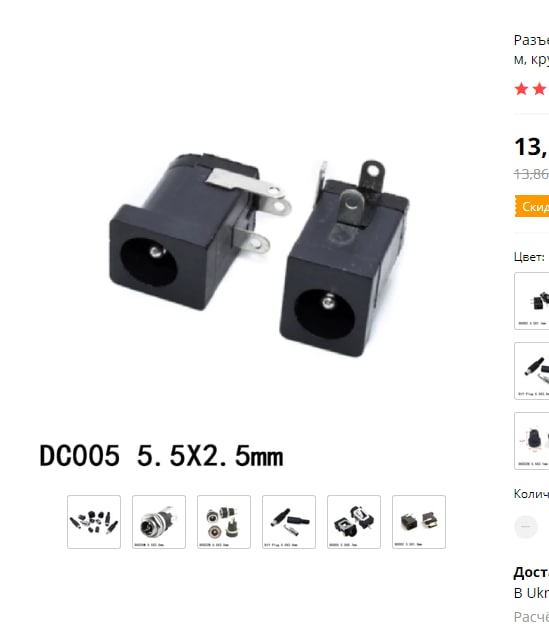Click the grey Расчёт delivery text
The width and height of the screenshot is (549, 639).
tap(531, 617)
